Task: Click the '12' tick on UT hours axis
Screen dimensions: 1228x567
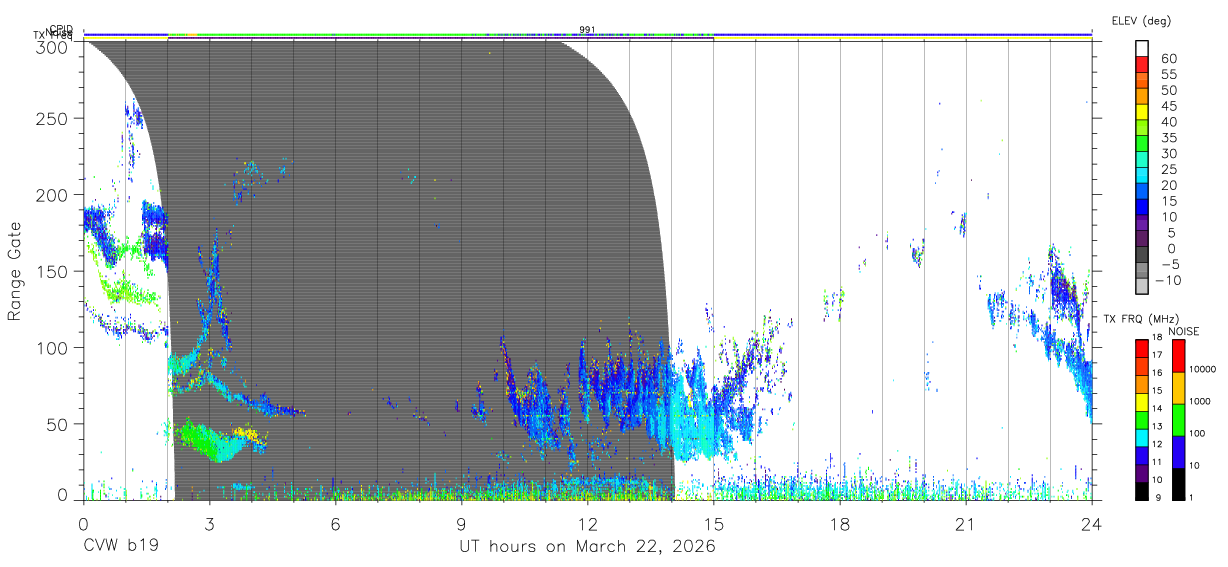Action: 588,523
